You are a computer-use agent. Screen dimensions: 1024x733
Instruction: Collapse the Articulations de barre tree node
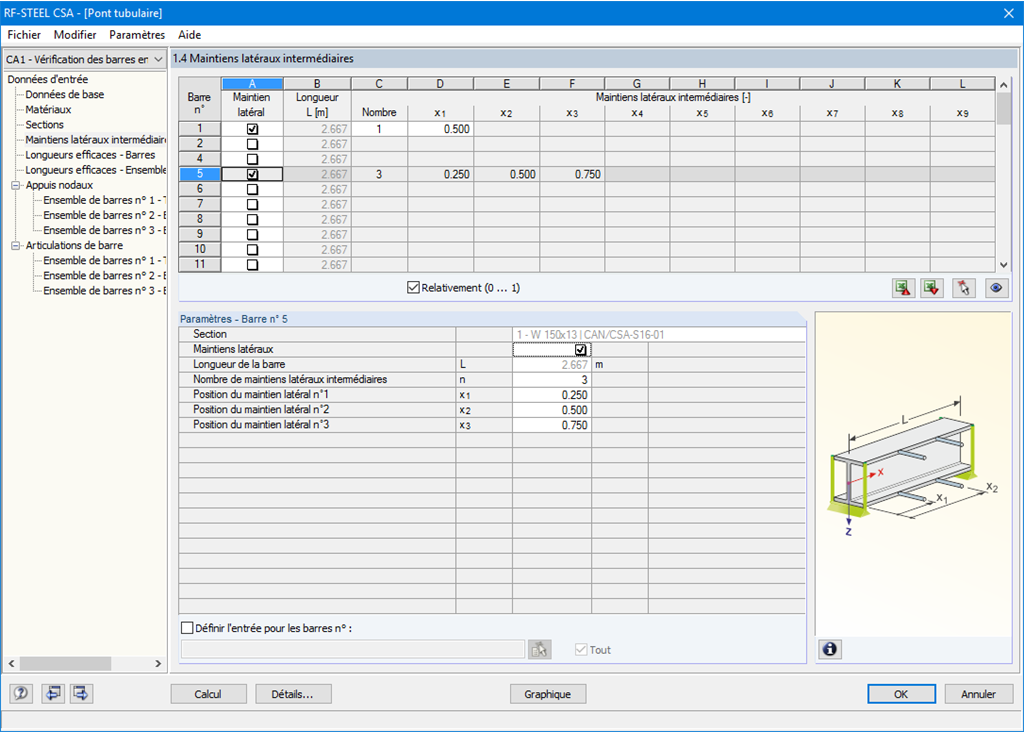coord(16,246)
